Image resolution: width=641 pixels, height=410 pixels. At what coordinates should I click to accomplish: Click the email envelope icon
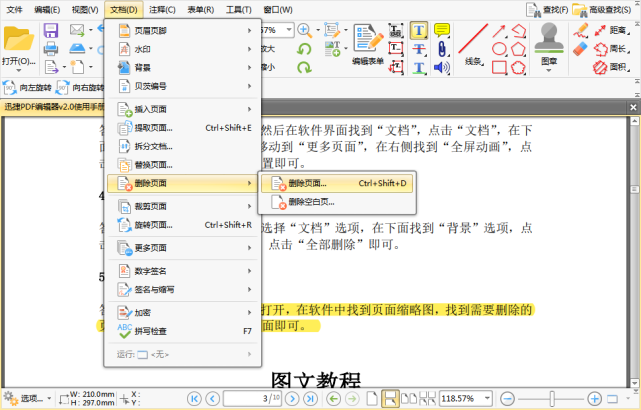click(x=77, y=30)
